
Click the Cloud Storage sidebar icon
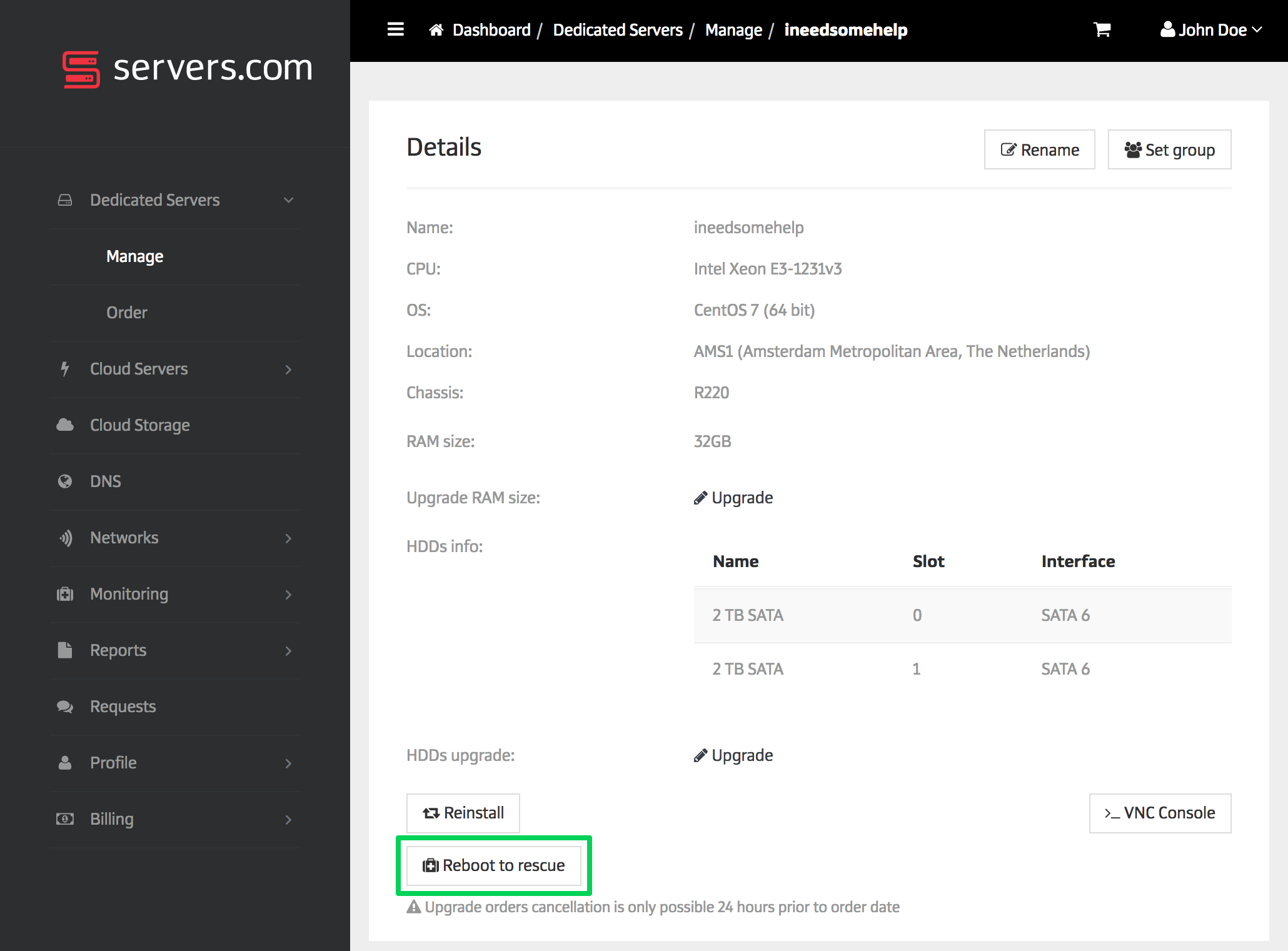pyautogui.click(x=65, y=425)
